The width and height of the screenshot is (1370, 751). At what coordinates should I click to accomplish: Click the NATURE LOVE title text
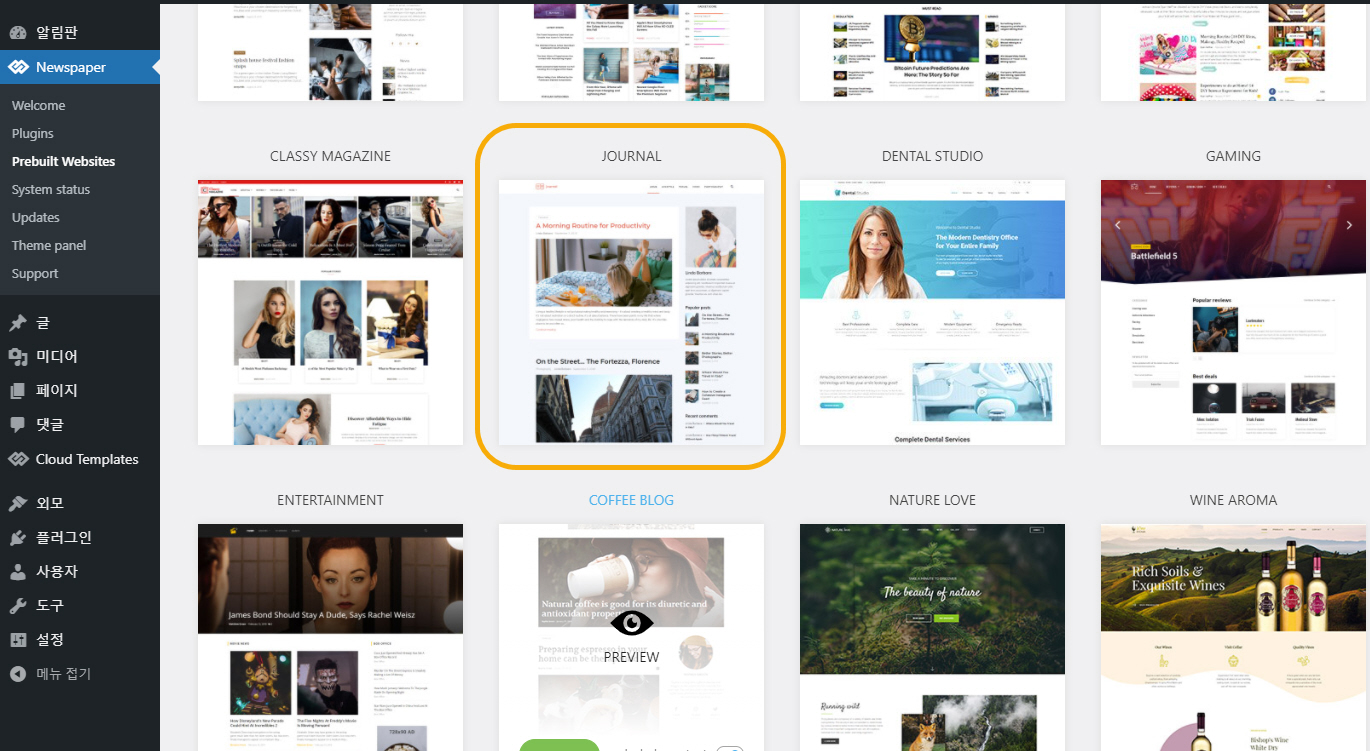point(932,500)
